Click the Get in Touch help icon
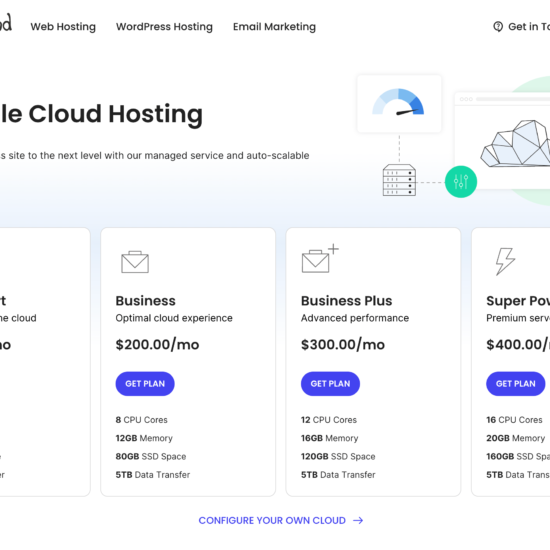 [498, 27]
